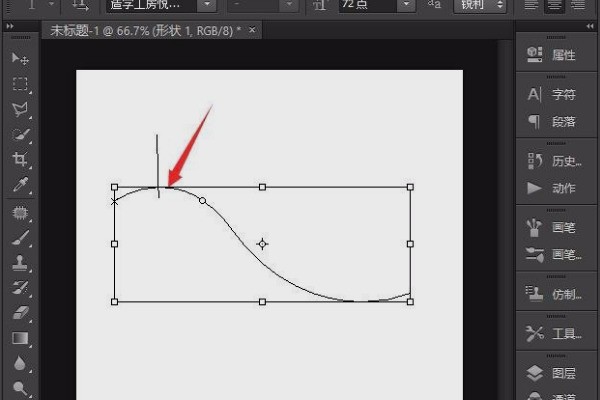Open the 历史 (History) panel icon
Image resolution: width=600 pixels, height=400 pixels.
coord(534,161)
